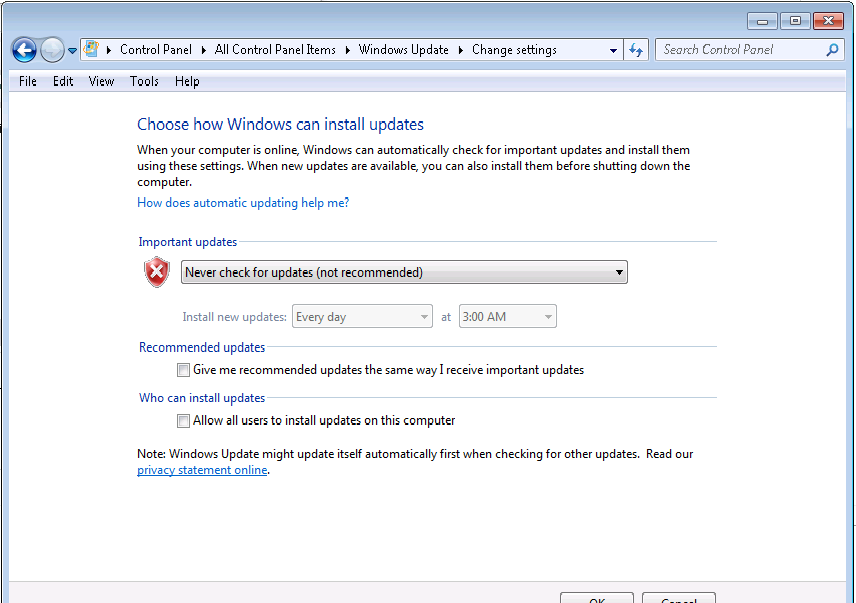Enable recommended updates checkbox
The height and width of the screenshot is (603, 856).
click(183, 370)
